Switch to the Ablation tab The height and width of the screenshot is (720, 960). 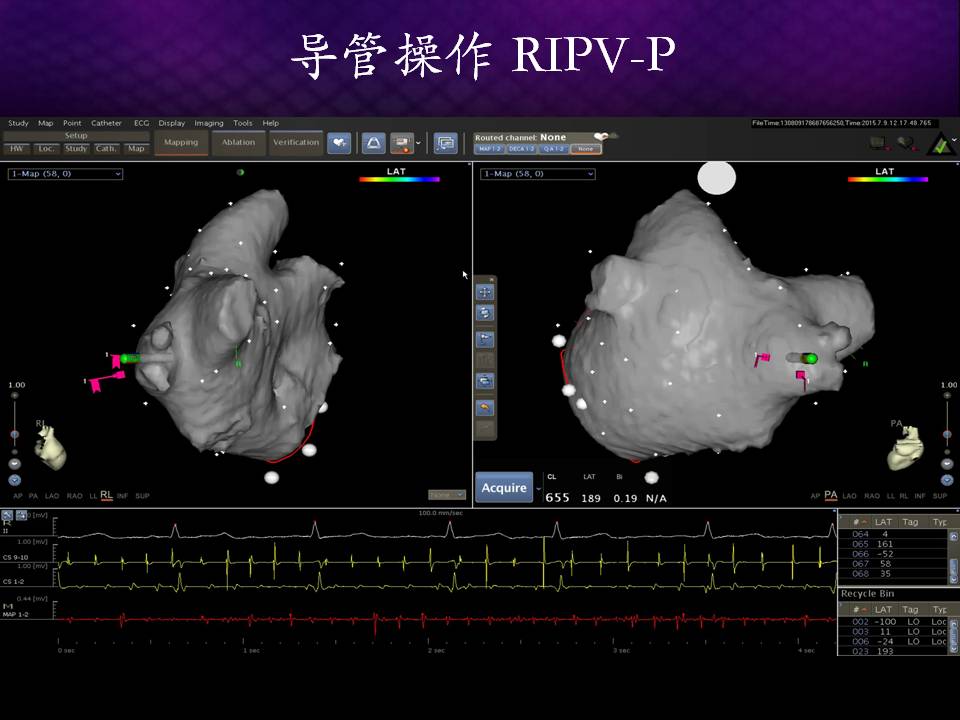238,142
